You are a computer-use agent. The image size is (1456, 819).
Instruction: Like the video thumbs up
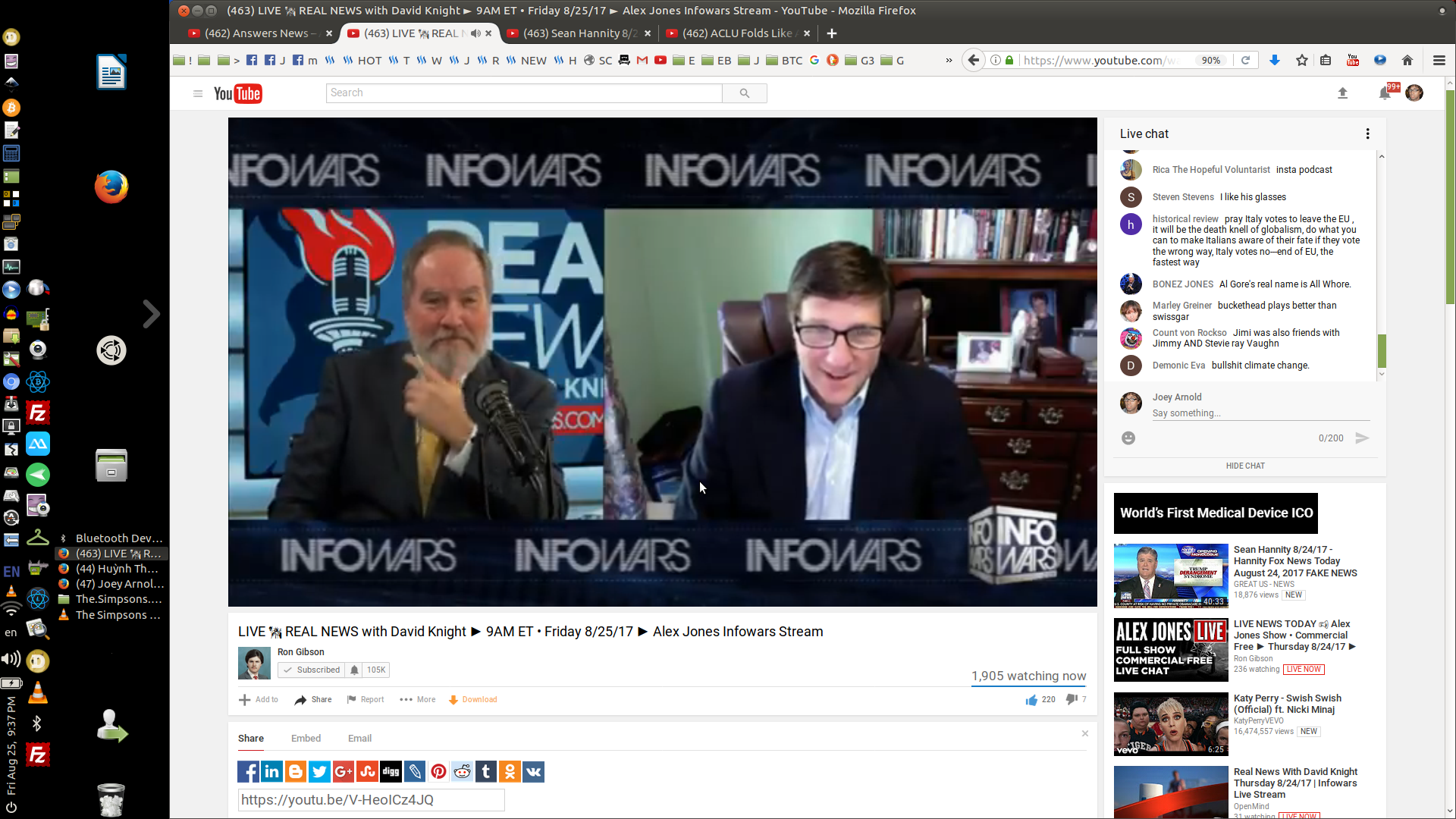(1031, 699)
